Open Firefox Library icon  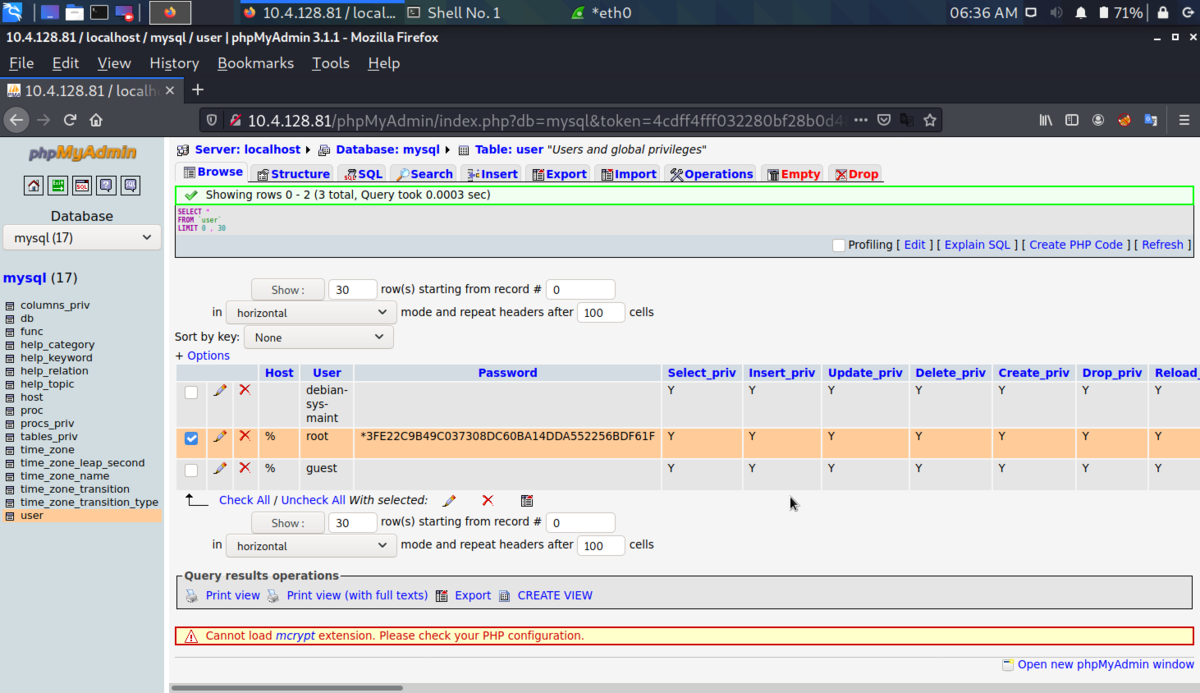(1046, 120)
